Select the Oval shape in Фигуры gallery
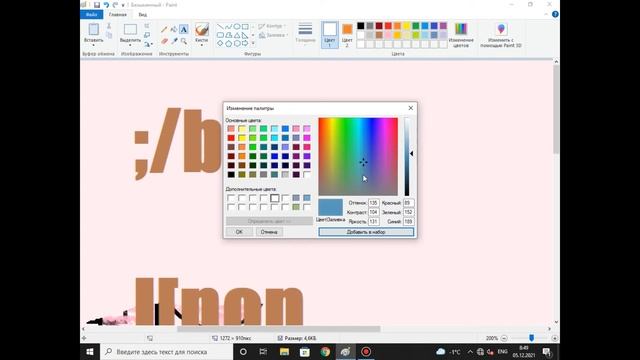 pos(237,27)
